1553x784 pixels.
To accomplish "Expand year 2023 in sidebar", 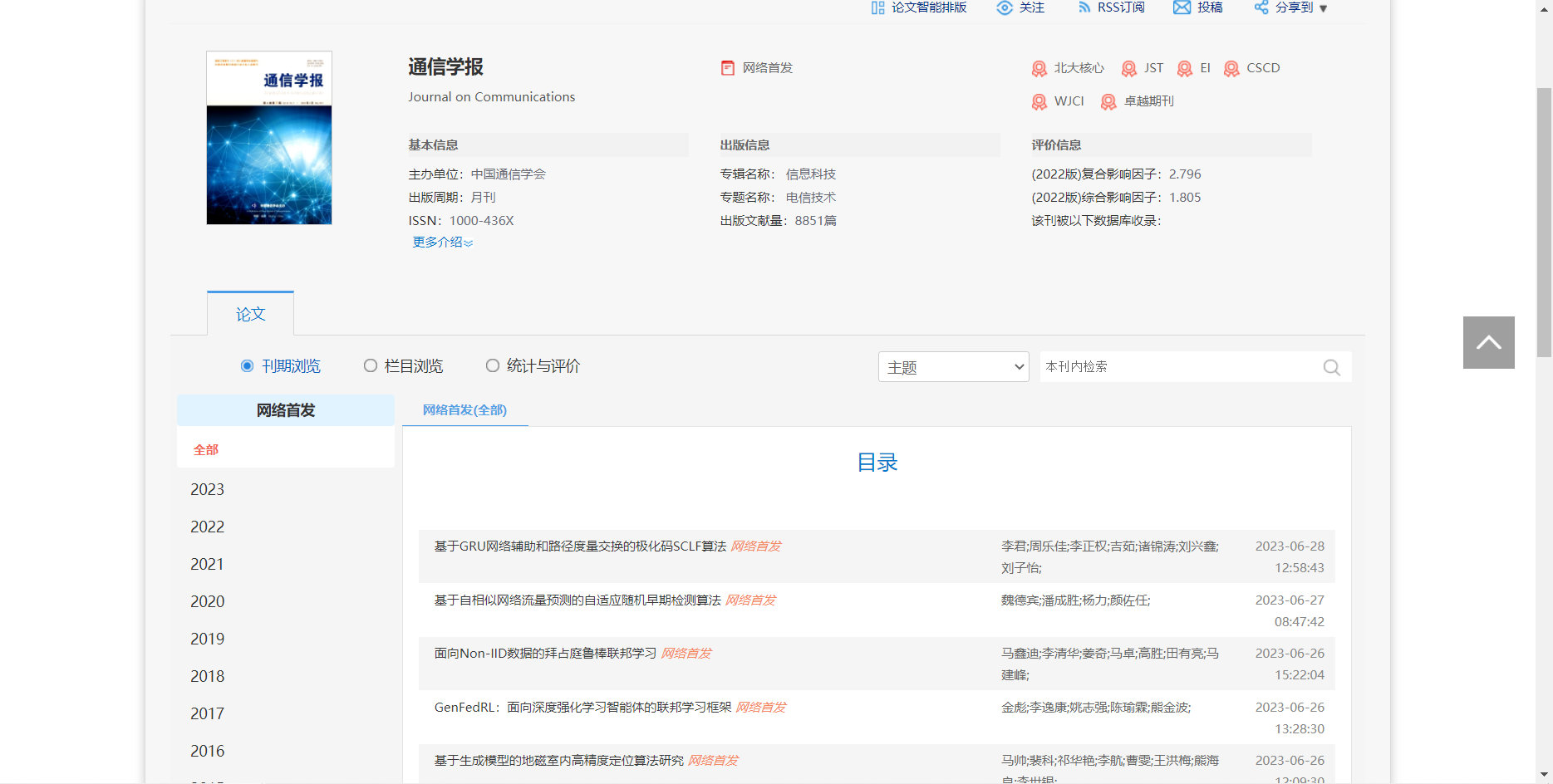I will [x=207, y=489].
